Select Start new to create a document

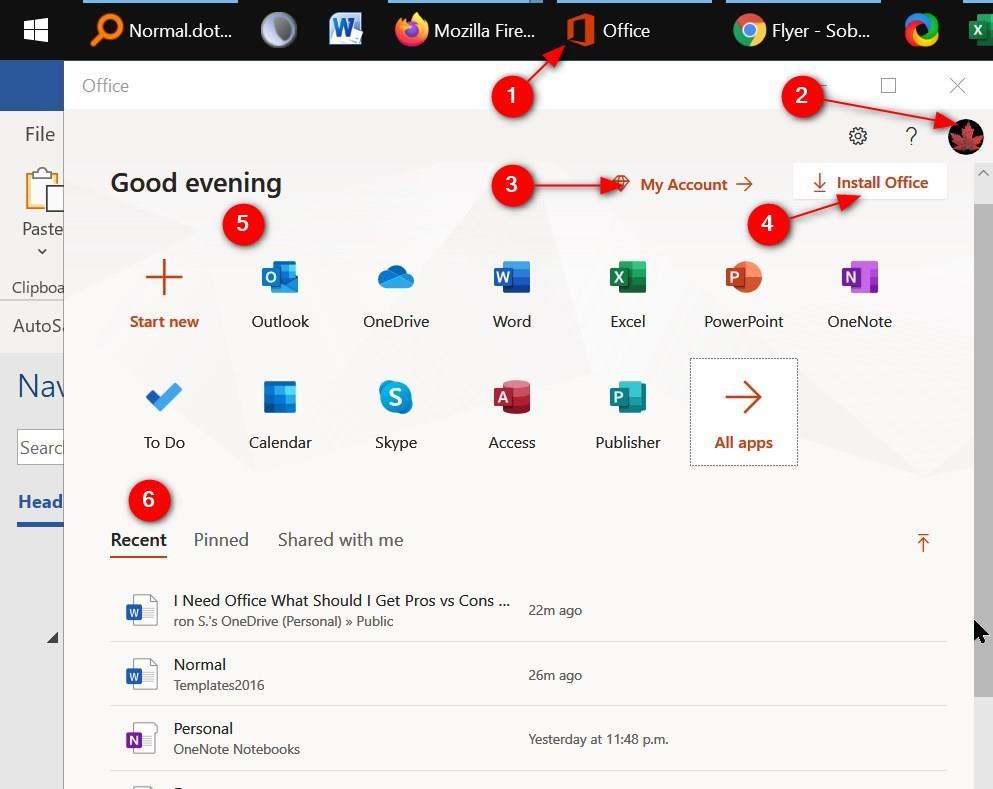pos(164,295)
